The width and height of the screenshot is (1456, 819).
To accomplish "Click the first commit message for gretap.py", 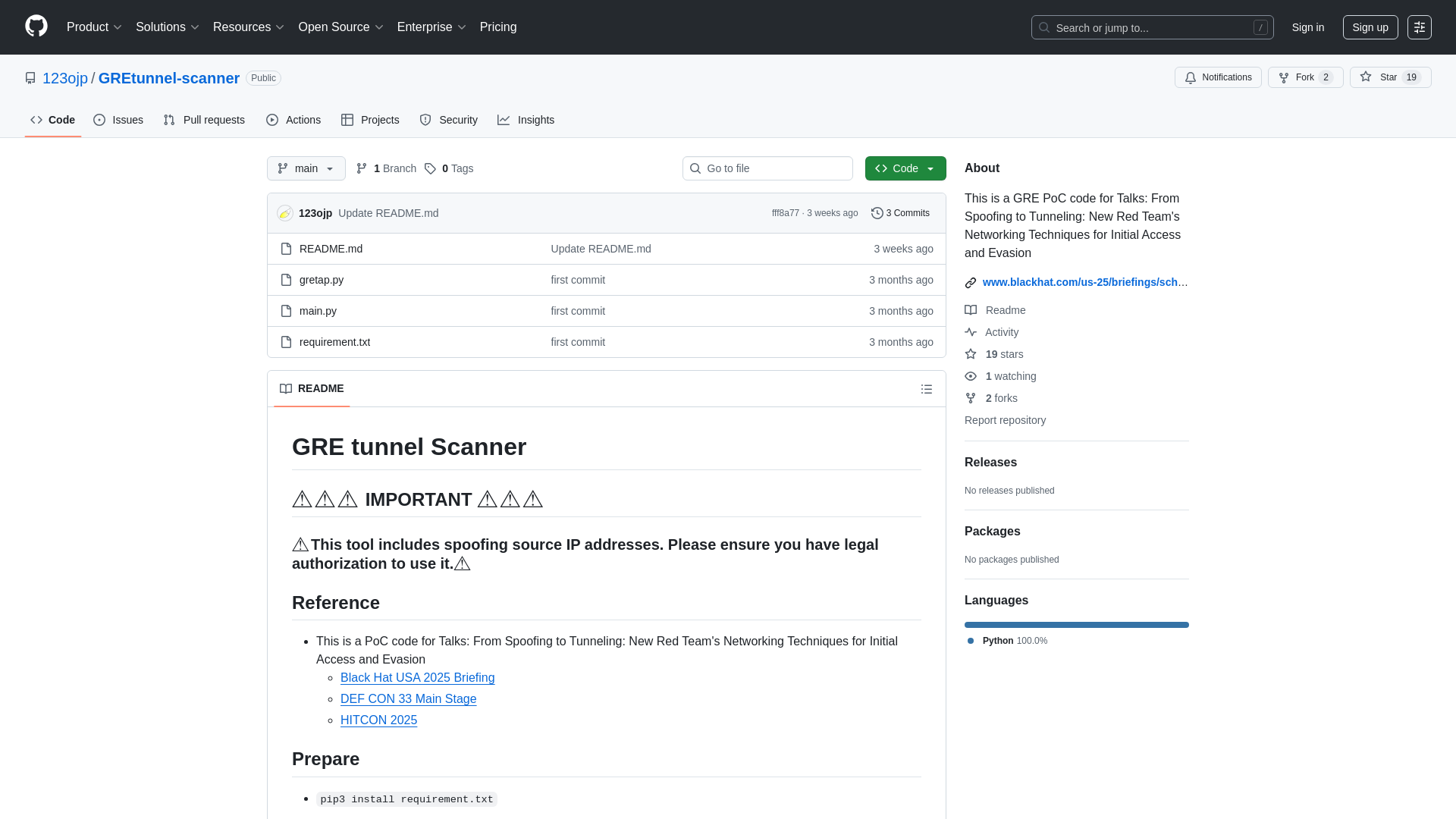I will point(578,280).
